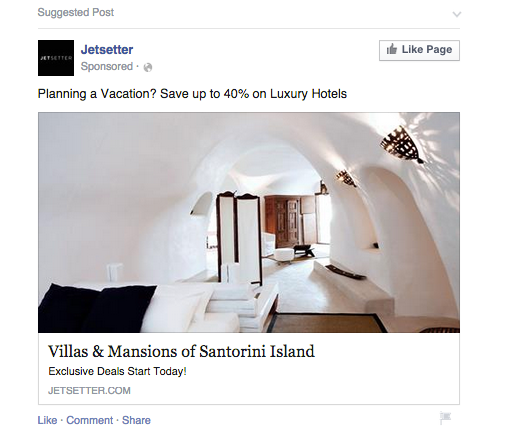Click the thumbs-up icon in Like Page

click(x=392, y=49)
